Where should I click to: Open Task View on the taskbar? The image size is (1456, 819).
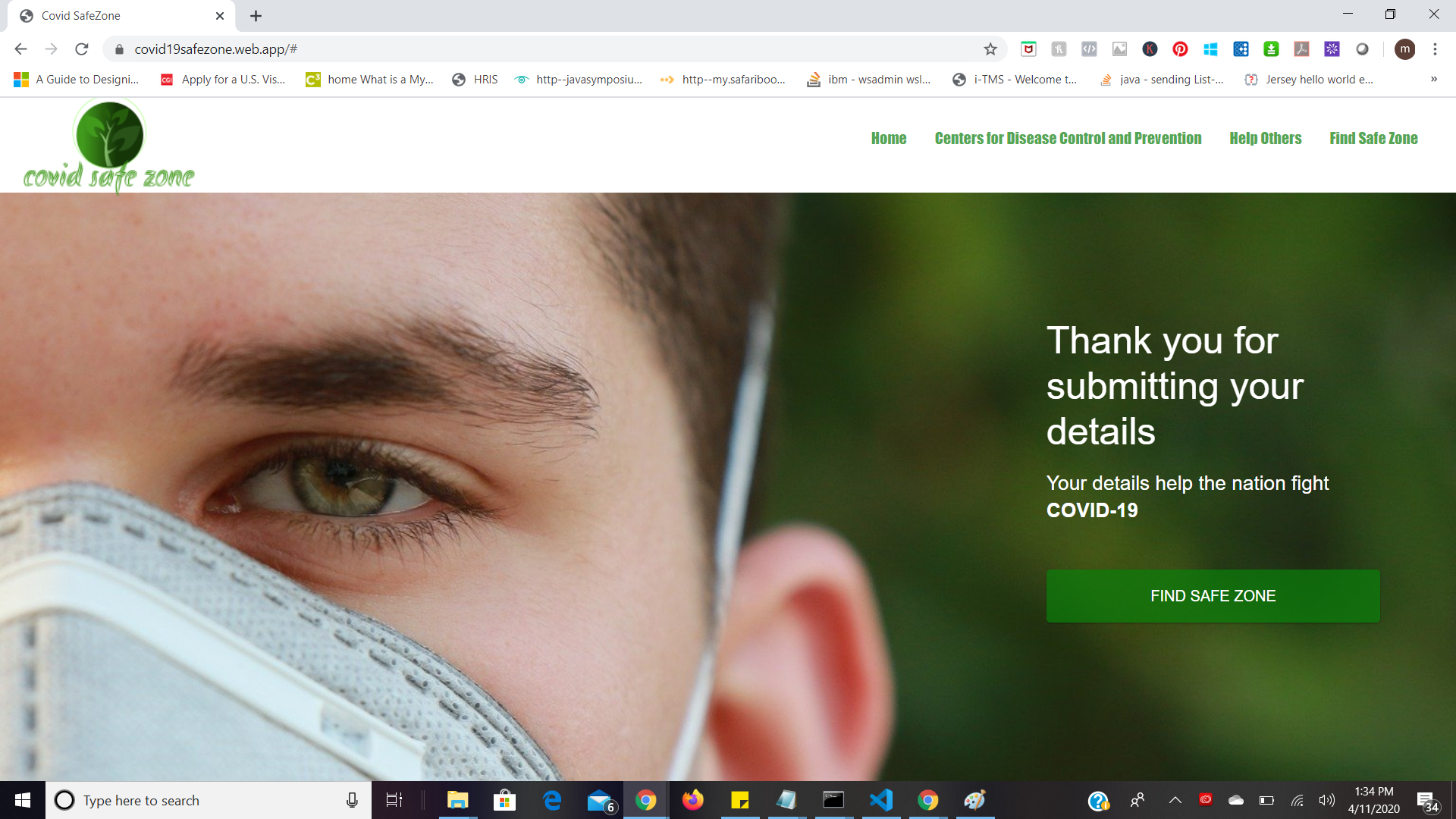(394, 800)
